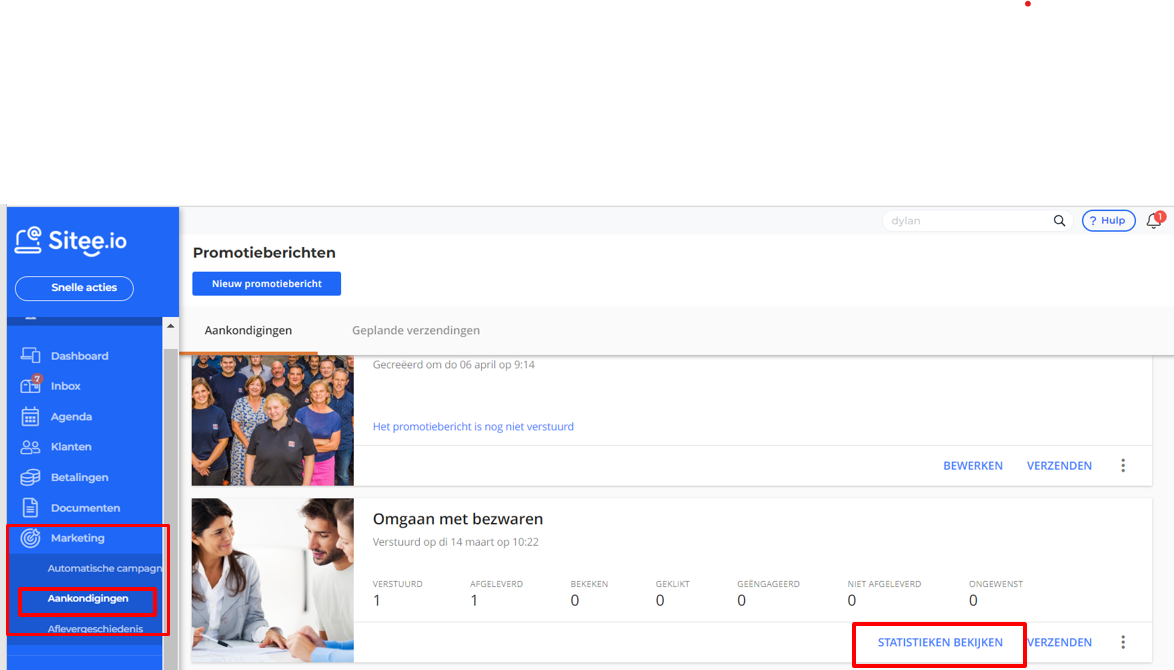Select Aflevergeschiedenis submenu item
The image size is (1174, 670).
click(95, 629)
